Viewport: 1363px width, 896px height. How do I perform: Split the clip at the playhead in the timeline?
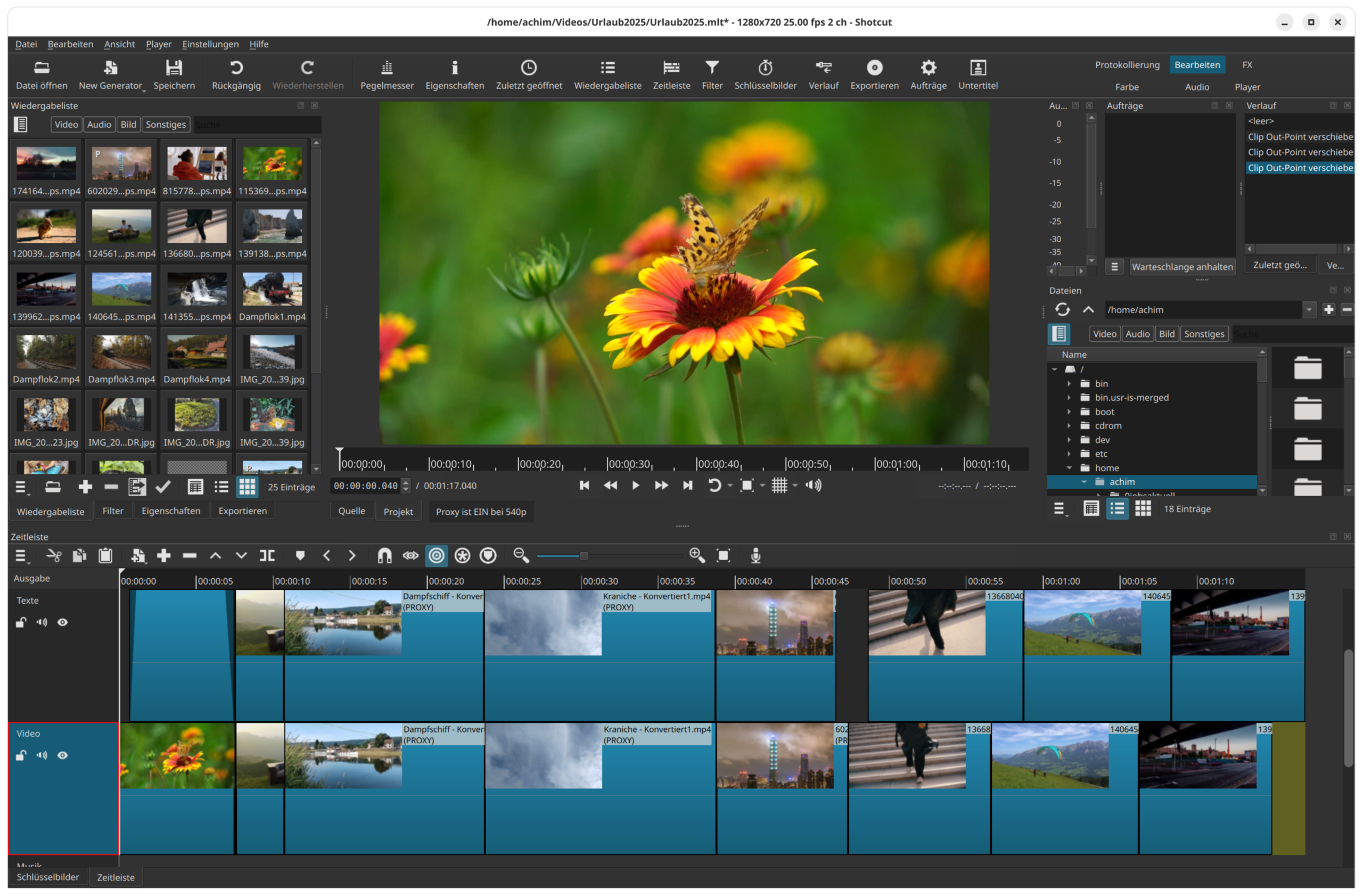click(267, 555)
